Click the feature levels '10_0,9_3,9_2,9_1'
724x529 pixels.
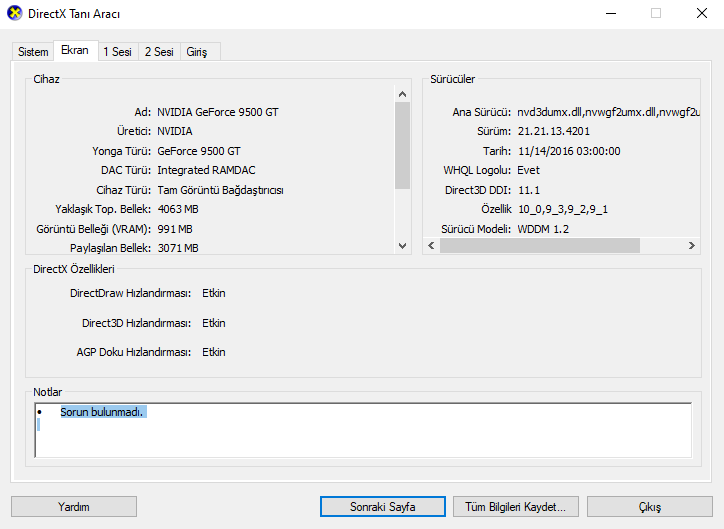point(563,210)
